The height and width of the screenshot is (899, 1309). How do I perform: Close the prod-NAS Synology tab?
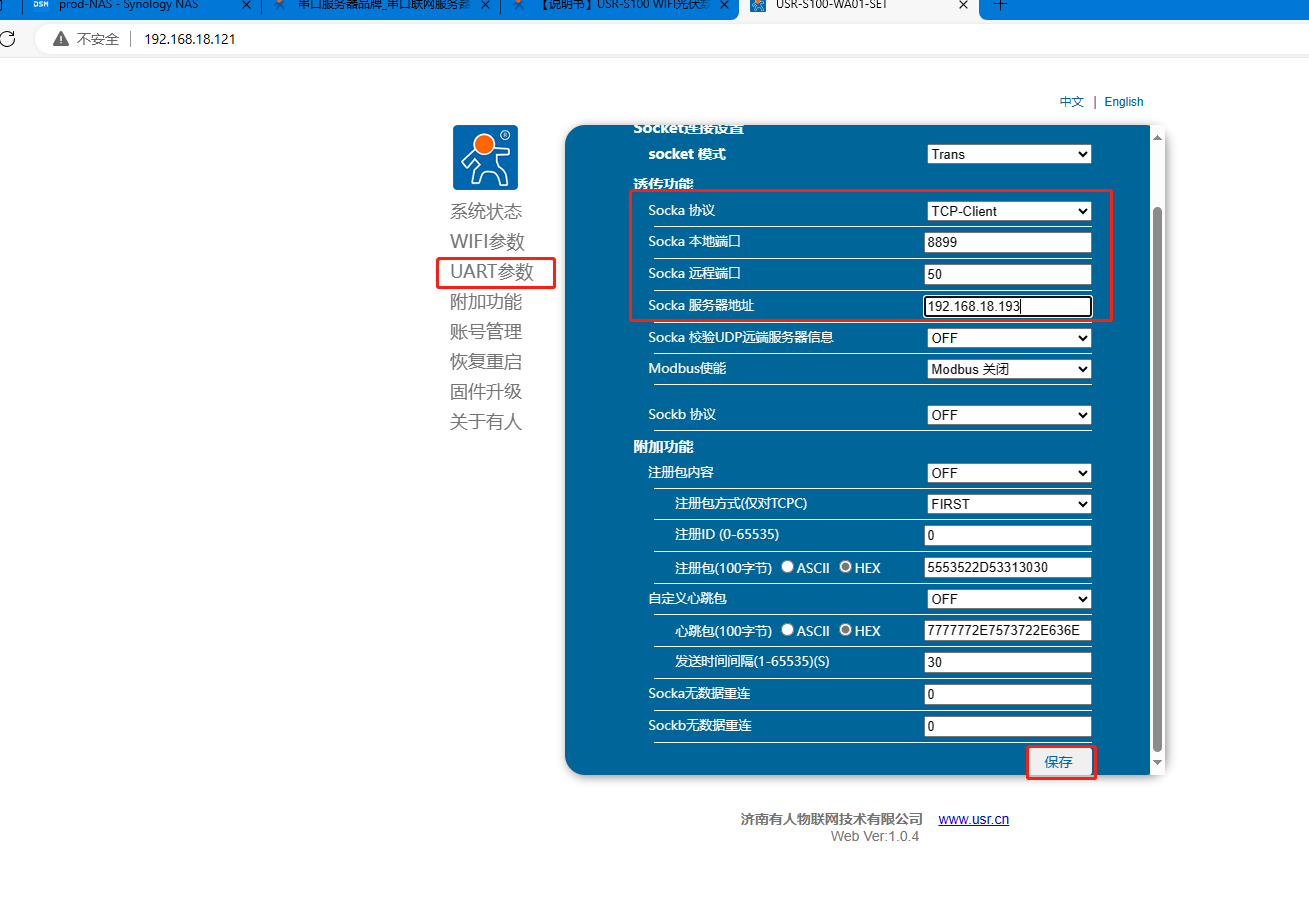246,5
